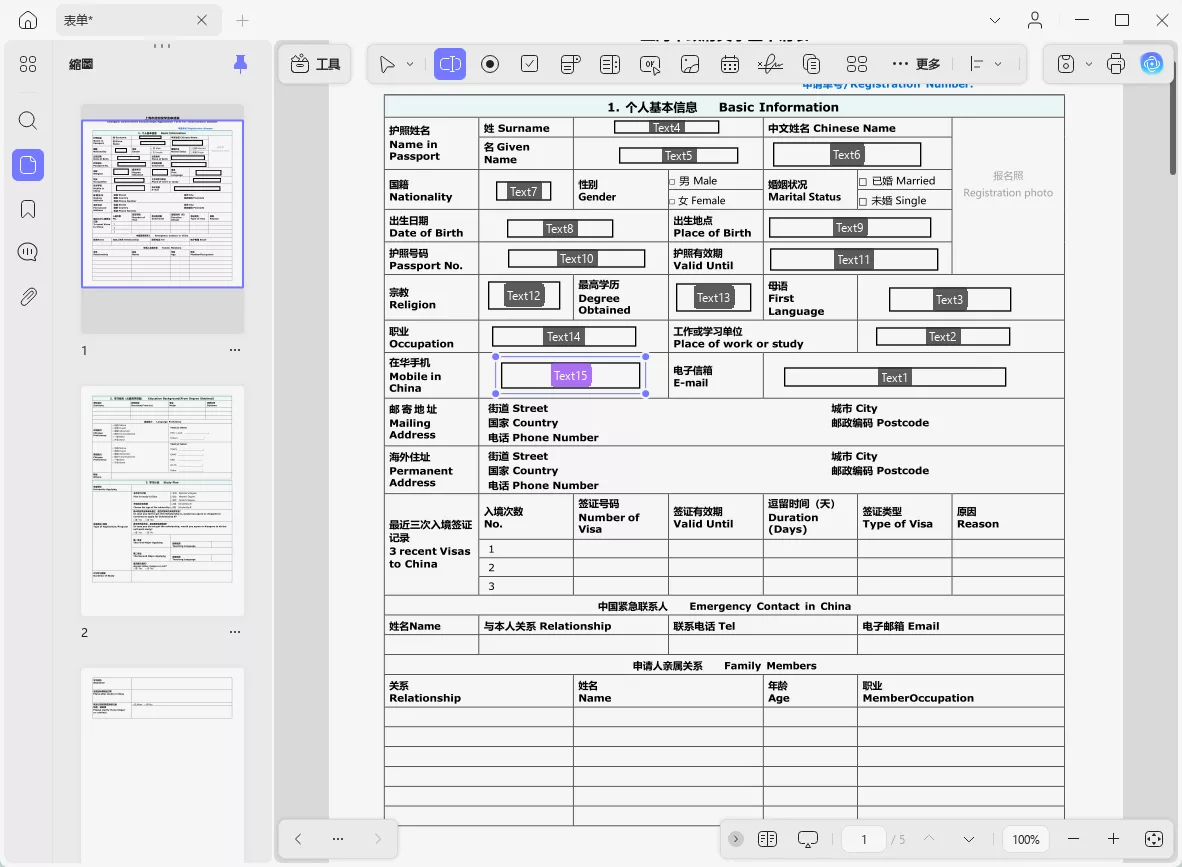
Task: Open the search panel in sidebar
Action: [x=28, y=121]
